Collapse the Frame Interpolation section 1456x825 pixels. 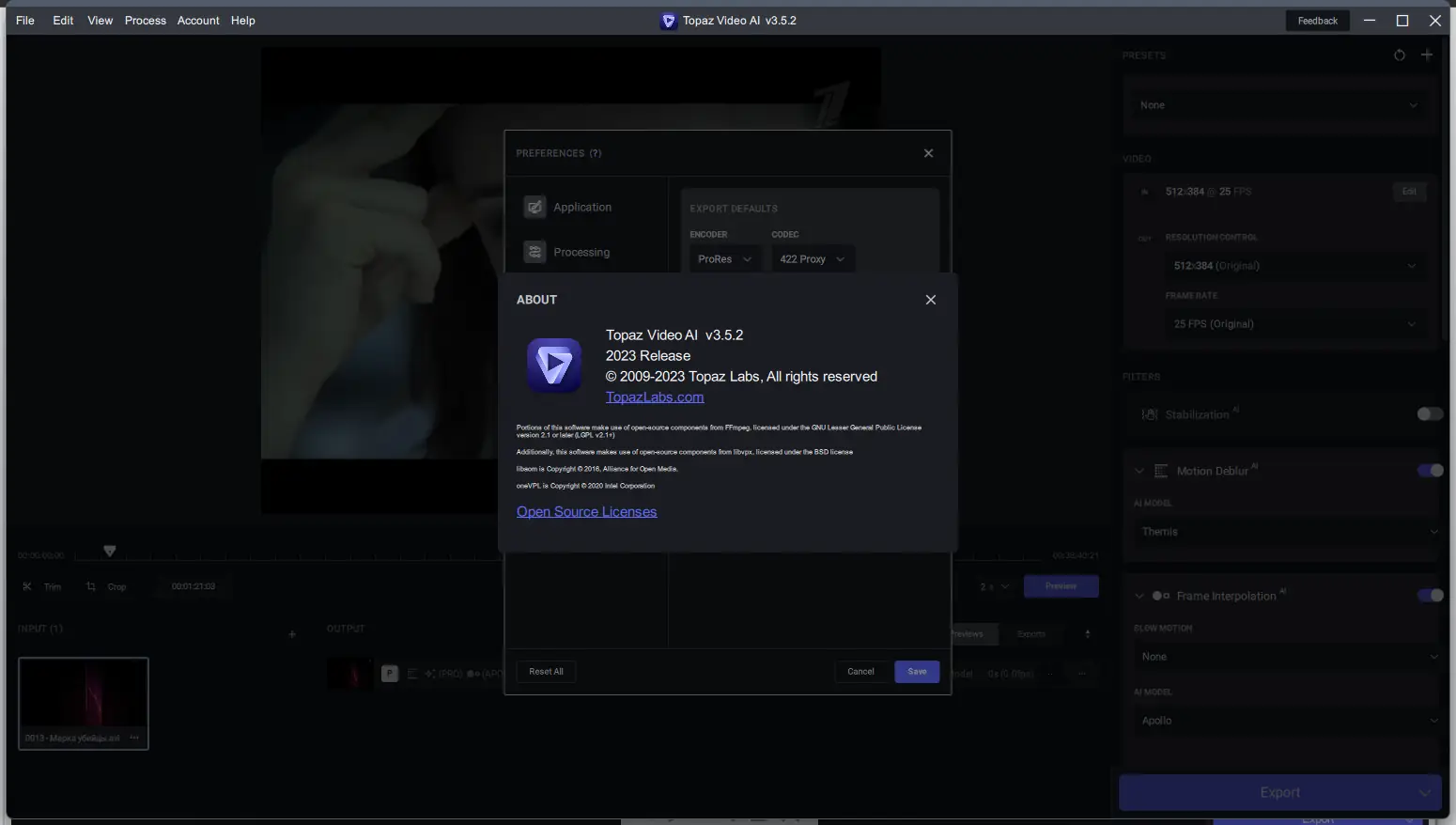(1139, 596)
